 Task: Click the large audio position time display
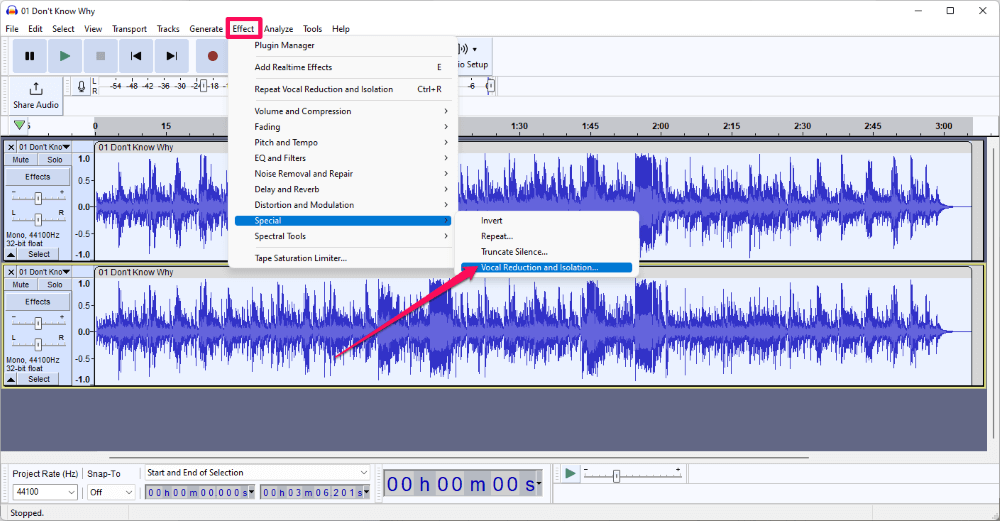click(463, 485)
